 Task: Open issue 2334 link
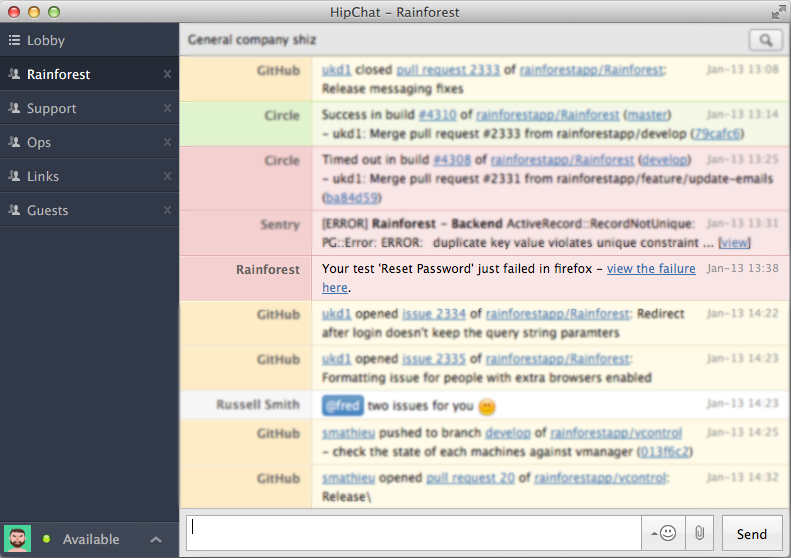434,314
